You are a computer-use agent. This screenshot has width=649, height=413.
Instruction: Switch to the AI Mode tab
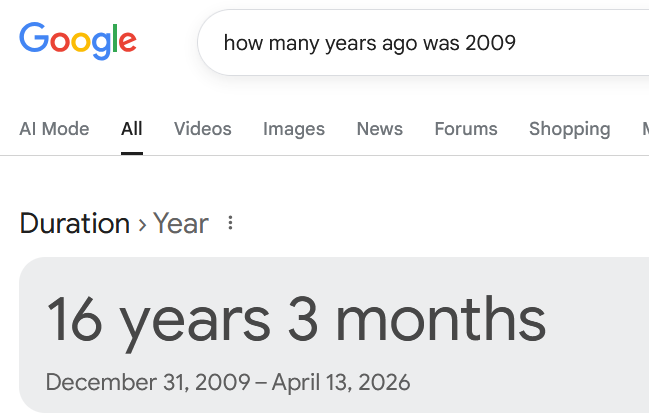tap(54, 129)
